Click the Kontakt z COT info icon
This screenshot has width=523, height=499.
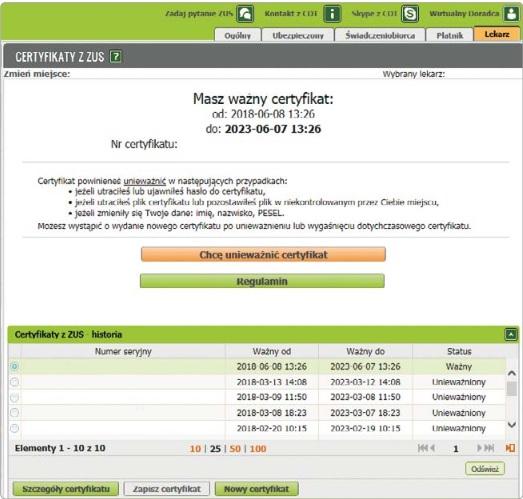click(332, 14)
